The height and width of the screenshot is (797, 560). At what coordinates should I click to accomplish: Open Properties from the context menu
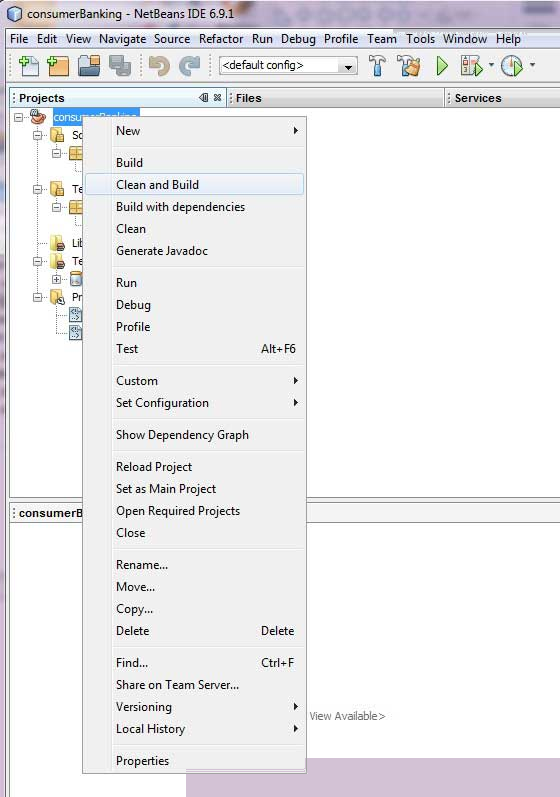[195, 760]
